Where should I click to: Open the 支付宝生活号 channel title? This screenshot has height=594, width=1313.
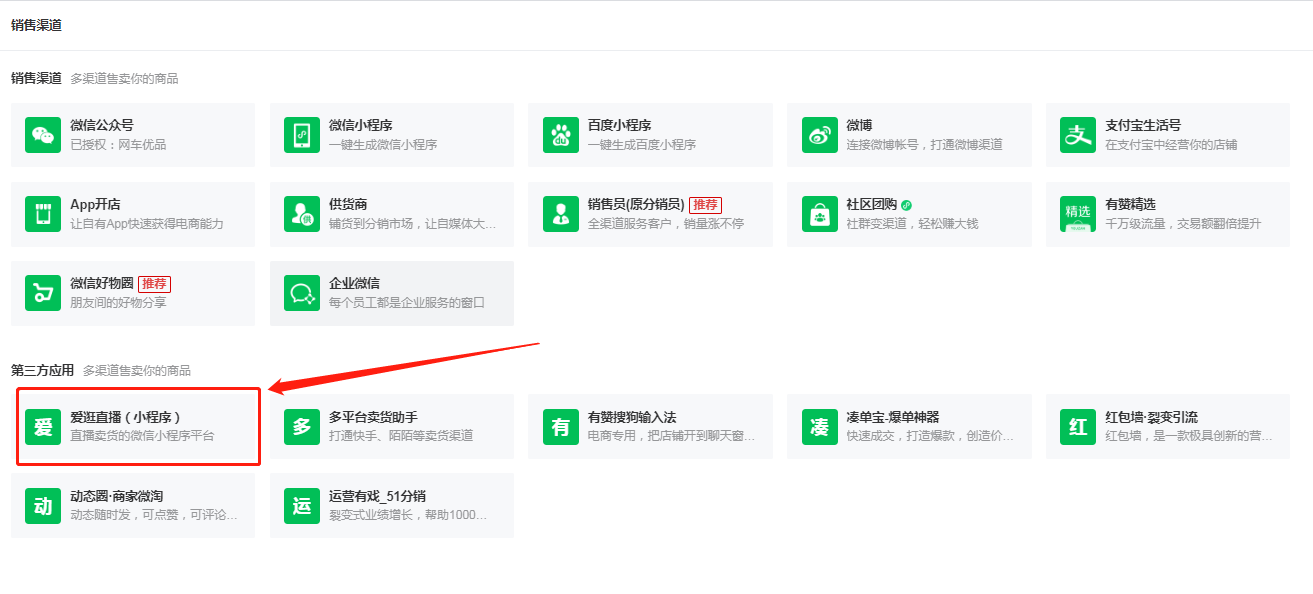(1143, 126)
